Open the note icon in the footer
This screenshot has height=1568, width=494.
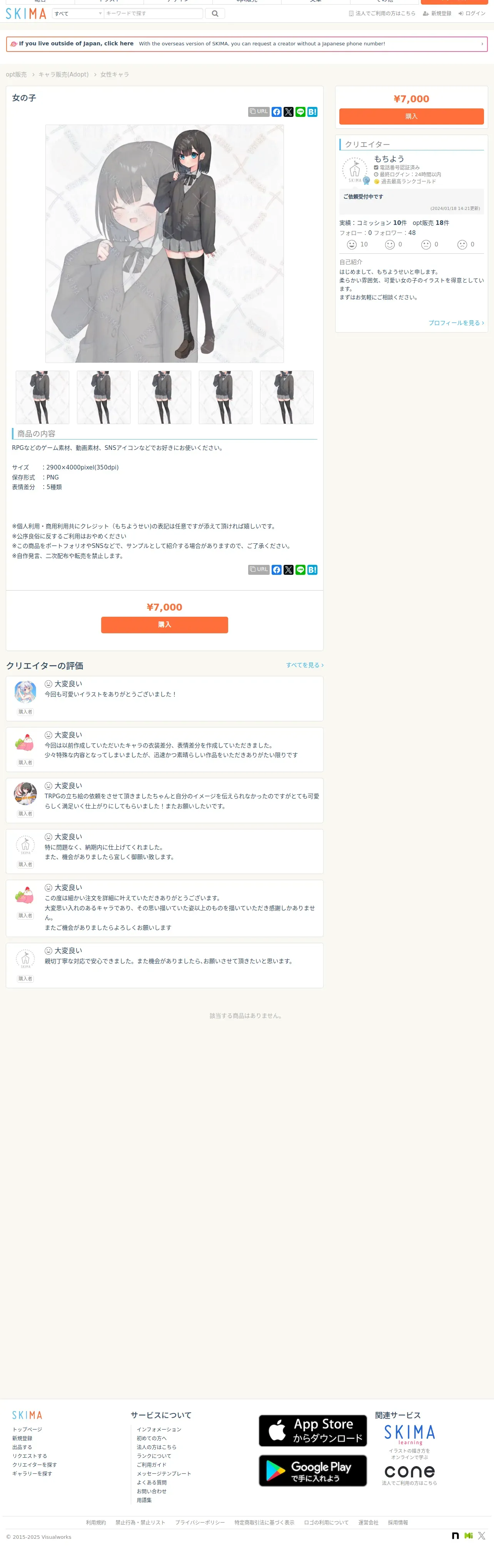pyautogui.click(x=456, y=1536)
